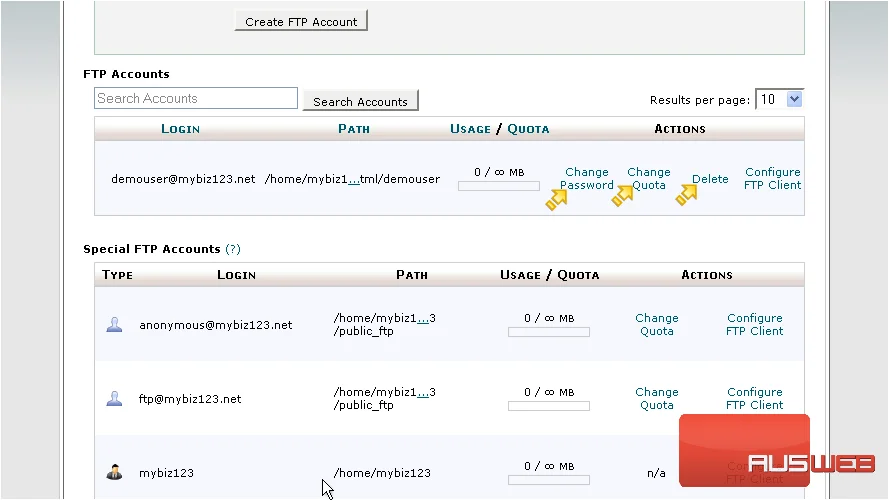Click the ftp@mybiz123.net user icon
Viewport: 889px width, 500px height.
point(115,399)
